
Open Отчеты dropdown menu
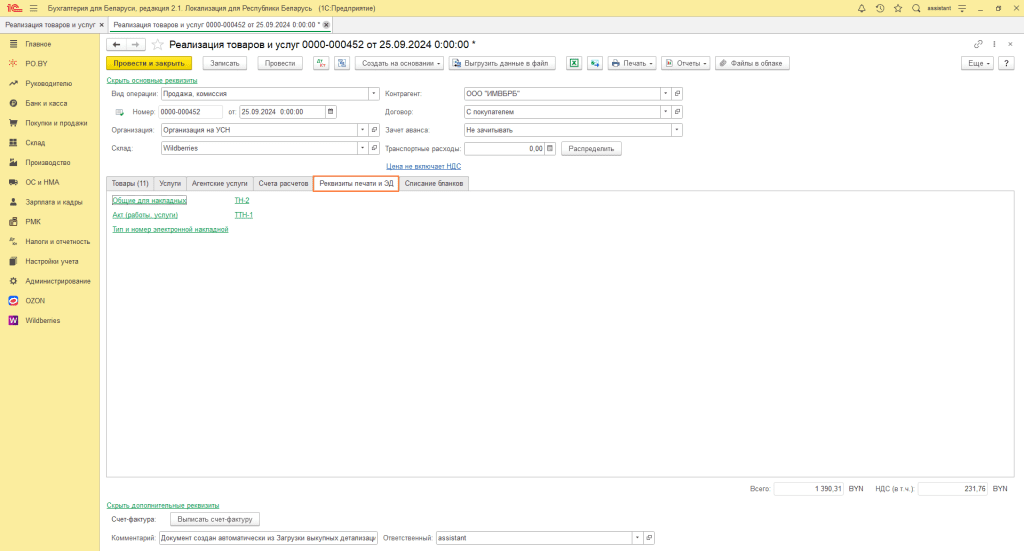pyautogui.click(x=686, y=63)
